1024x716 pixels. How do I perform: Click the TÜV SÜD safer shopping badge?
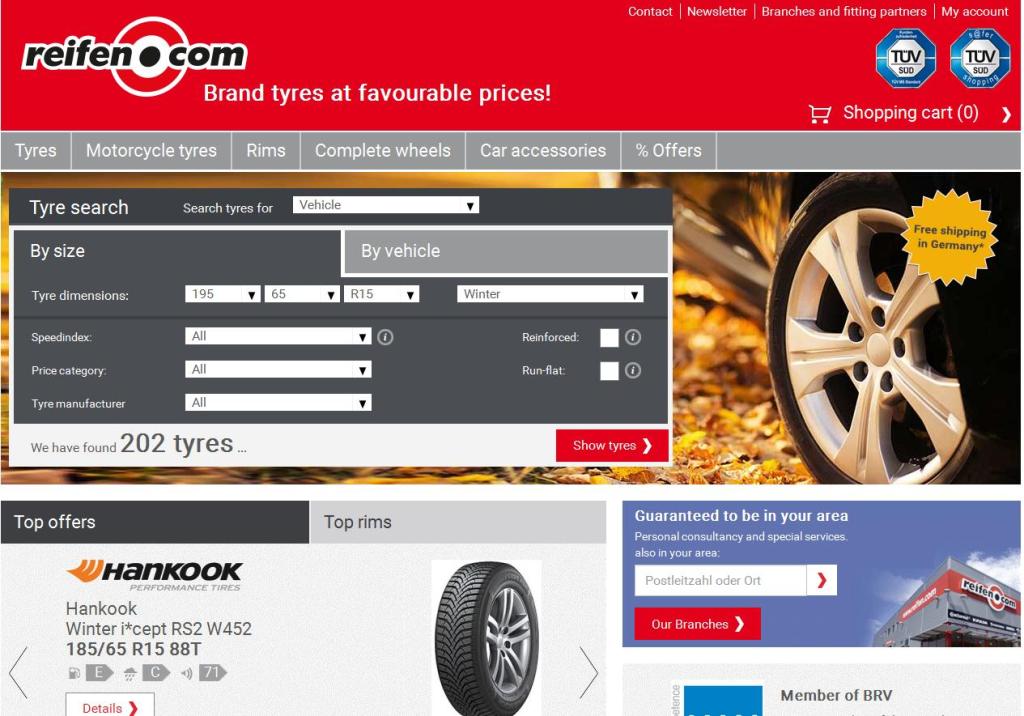coord(980,58)
